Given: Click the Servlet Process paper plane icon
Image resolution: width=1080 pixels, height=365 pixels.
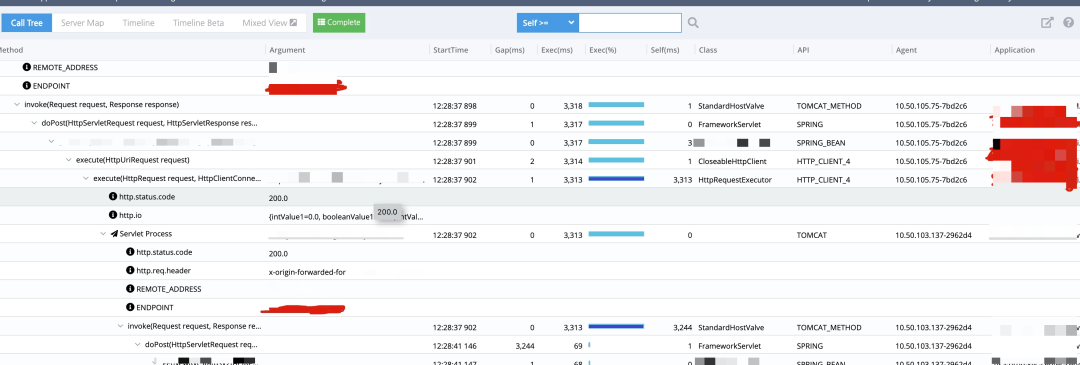Looking at the screenshot, I should (114, 234).
